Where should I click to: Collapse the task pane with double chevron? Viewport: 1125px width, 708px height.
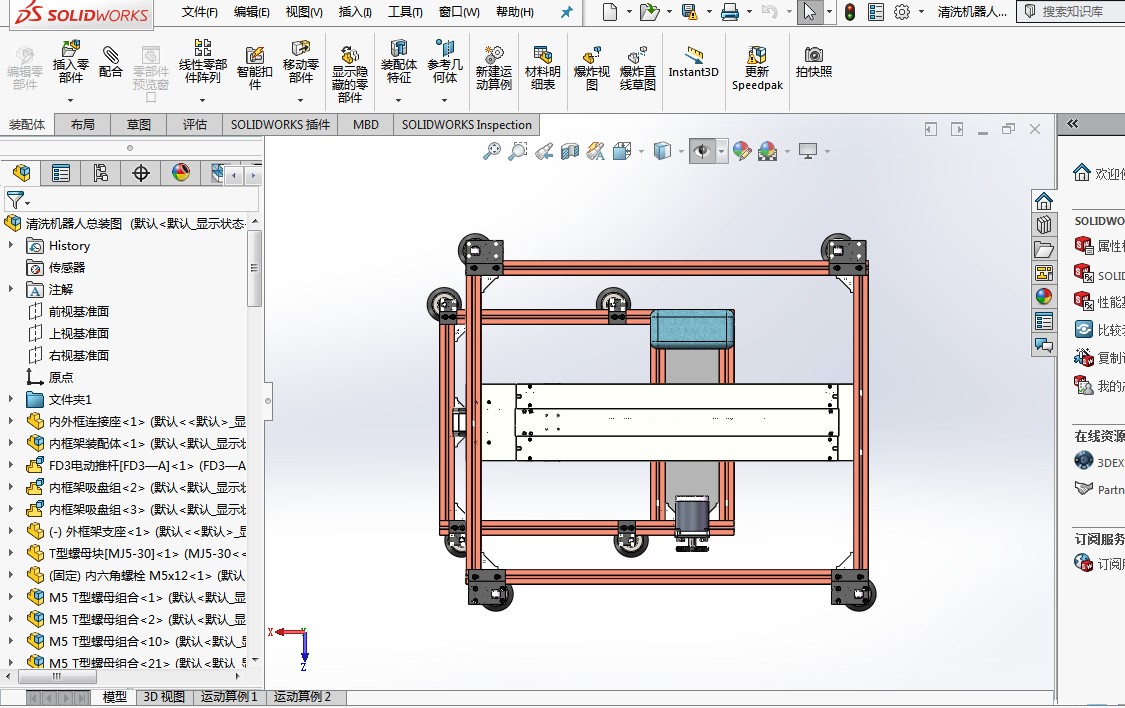coord(1073,123)
